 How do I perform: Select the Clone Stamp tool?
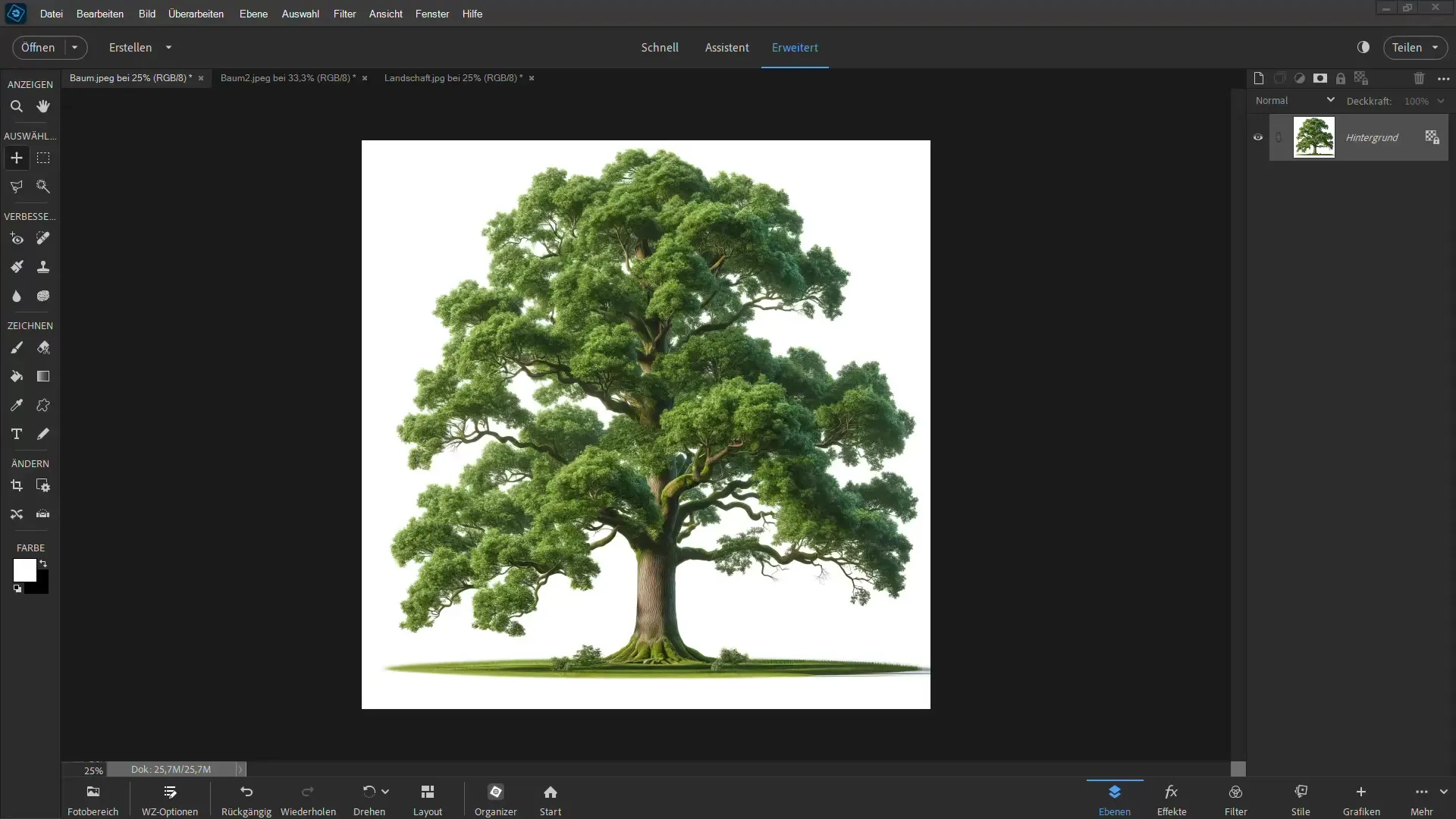pos(43,267)
